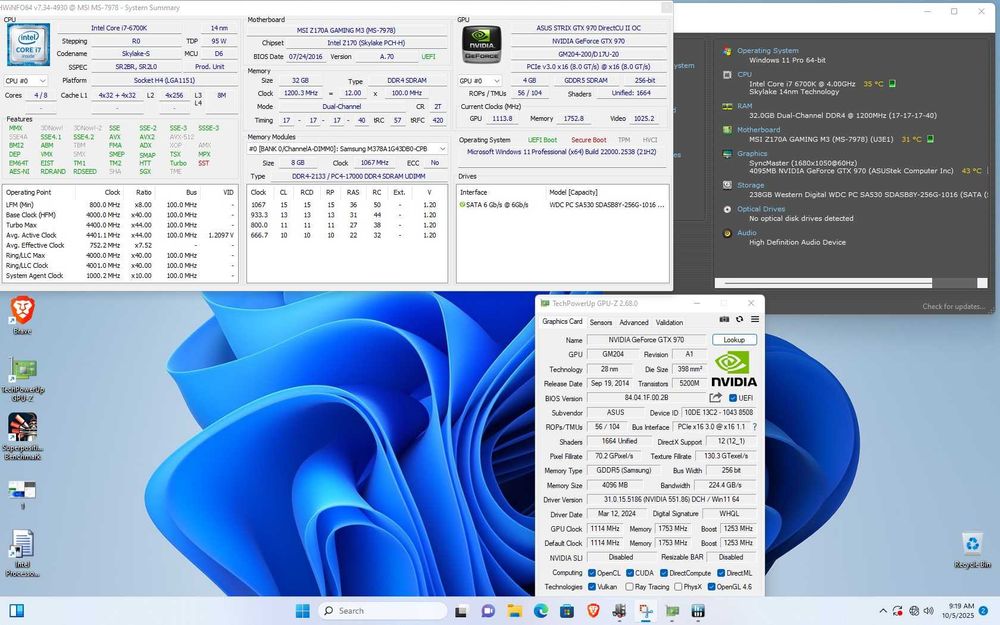The image size is (1000, 625).
Task: Click the BIOS export share icon
Action: (x=716, y=398)
